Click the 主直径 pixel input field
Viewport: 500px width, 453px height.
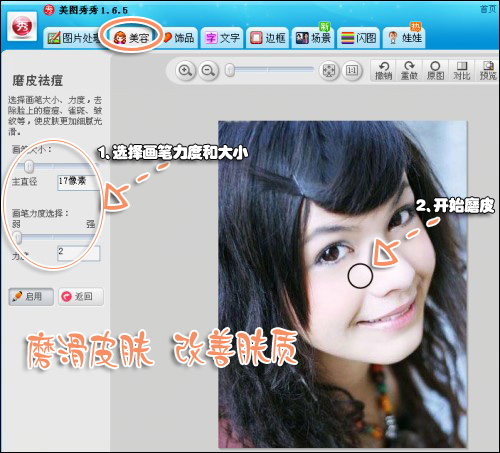coord(79,182)
